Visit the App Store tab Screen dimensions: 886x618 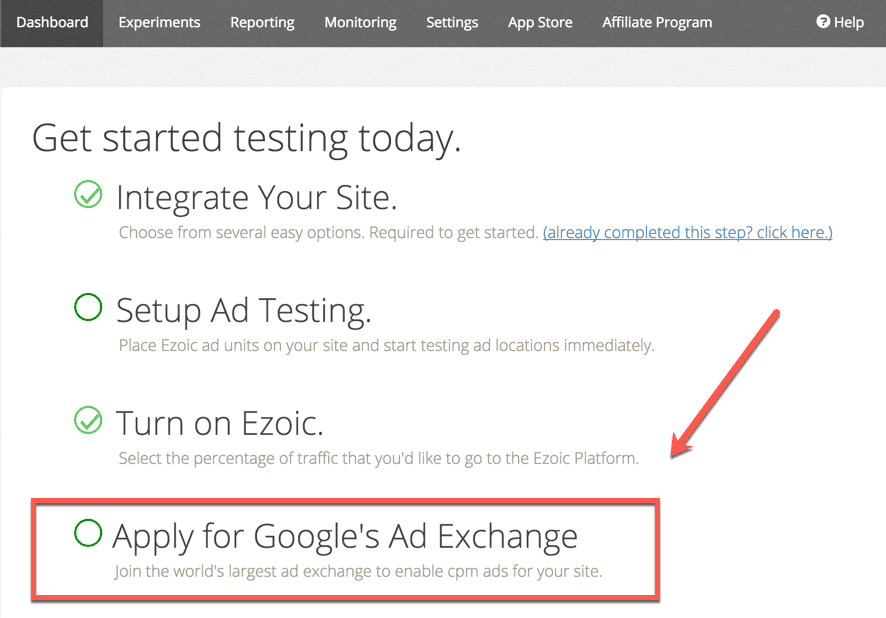(540, 22)
